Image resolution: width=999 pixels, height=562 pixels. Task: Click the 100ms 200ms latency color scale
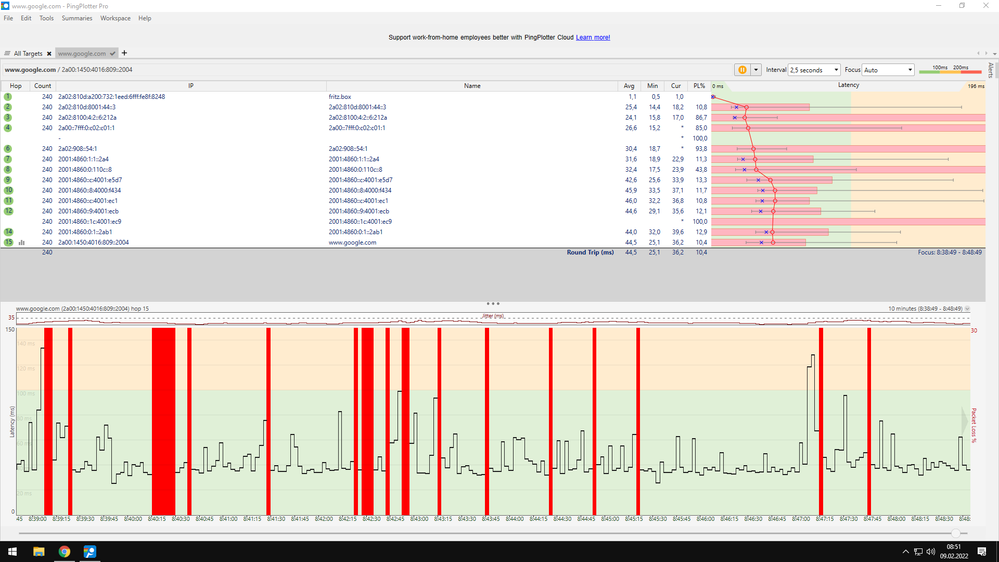coord(950,69)
